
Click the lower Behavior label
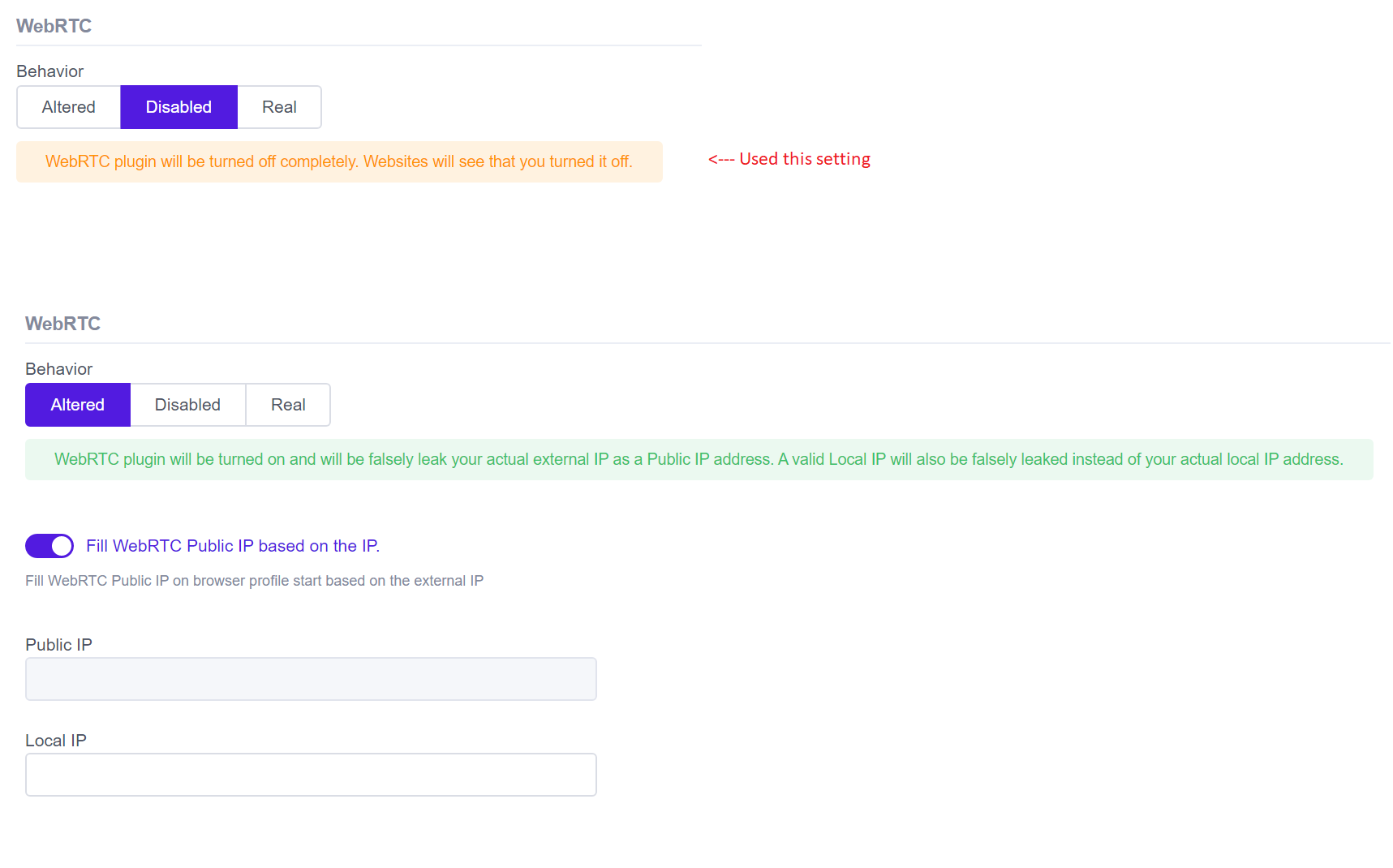pos(58,369)
